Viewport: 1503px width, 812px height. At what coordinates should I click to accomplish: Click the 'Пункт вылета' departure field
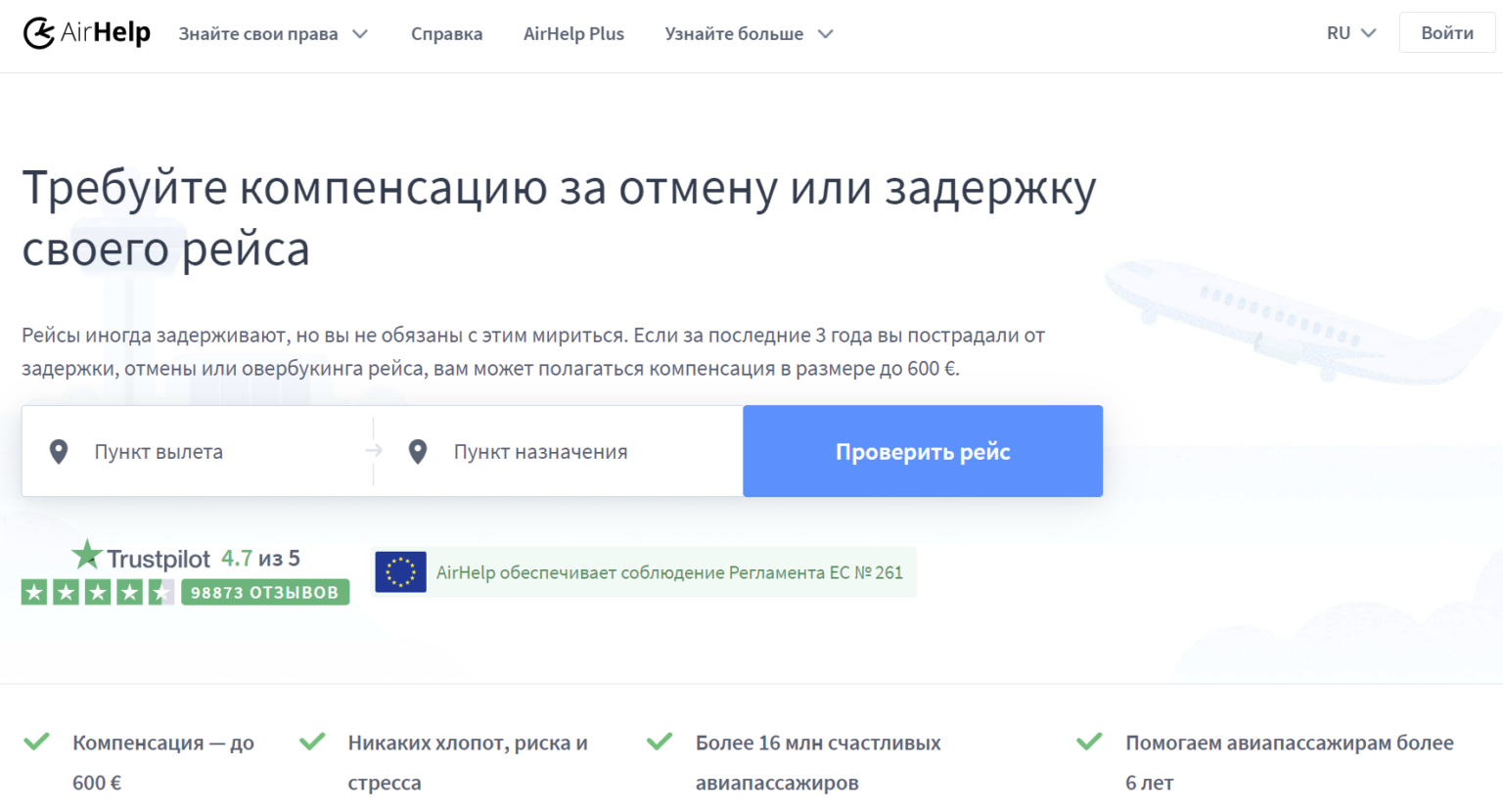(x=198, y=451)
